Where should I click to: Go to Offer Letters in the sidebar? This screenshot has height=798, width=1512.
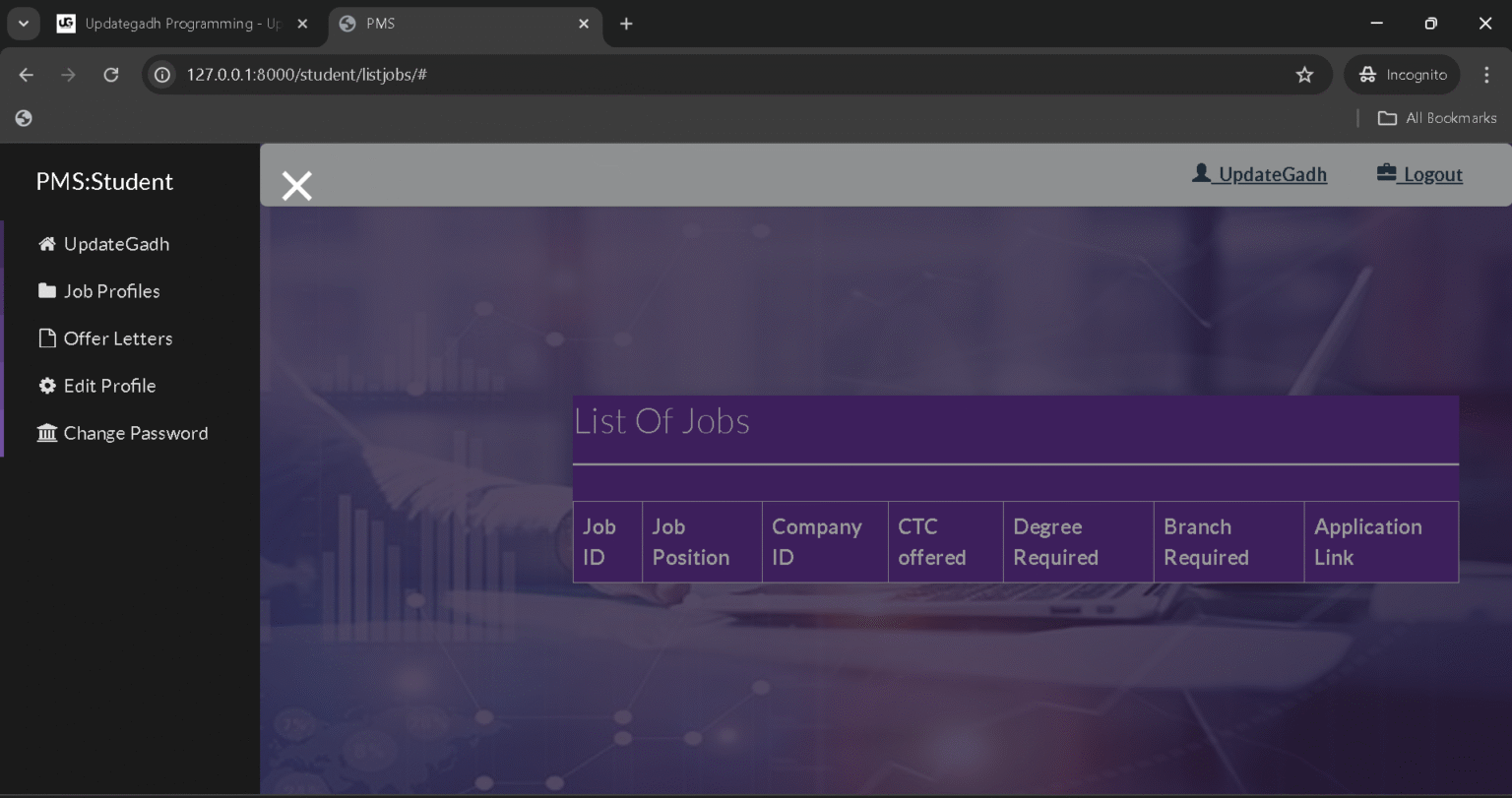[117, 338]
